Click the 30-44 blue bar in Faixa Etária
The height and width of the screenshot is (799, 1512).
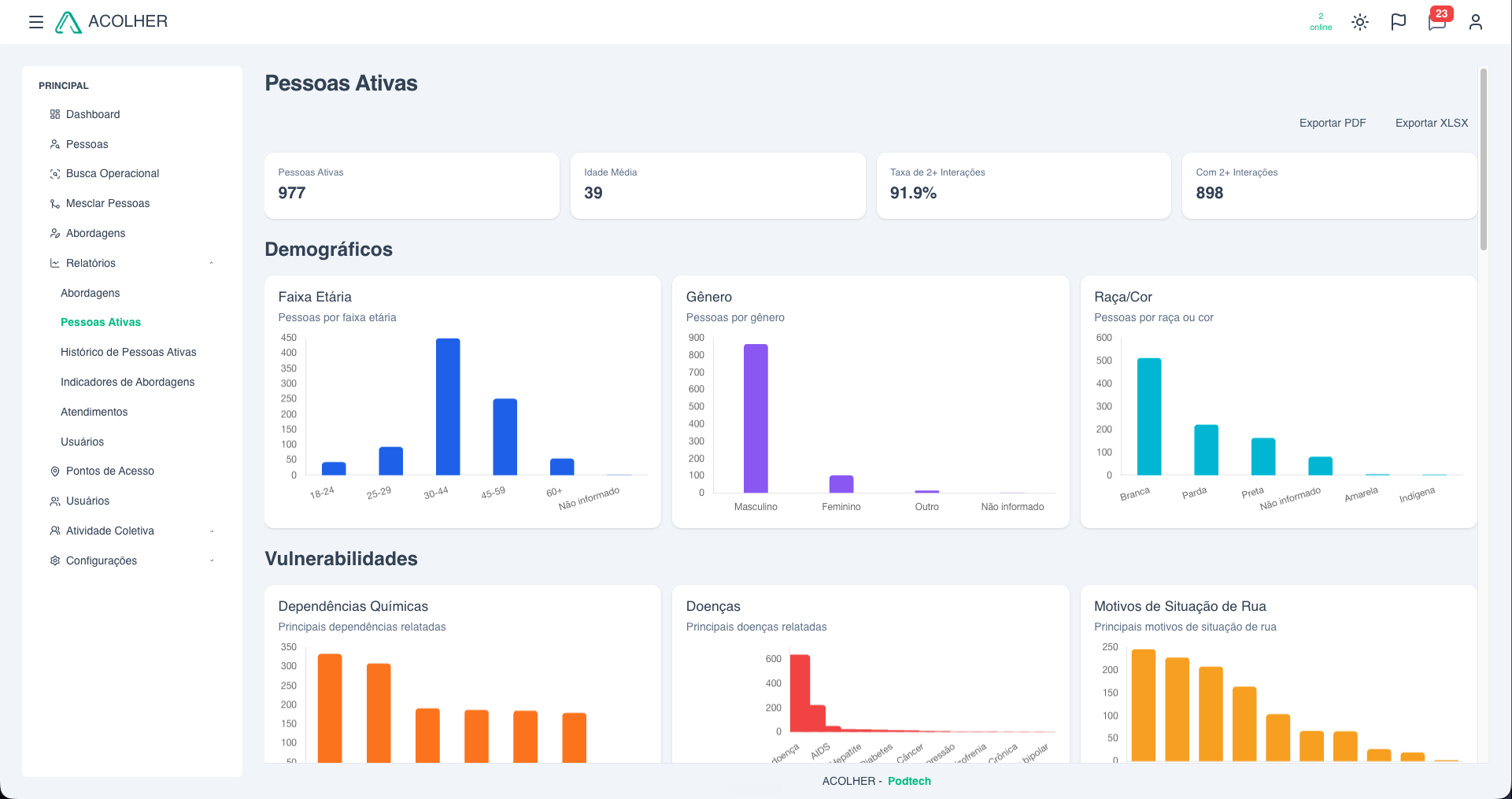[x=448, y=406]
